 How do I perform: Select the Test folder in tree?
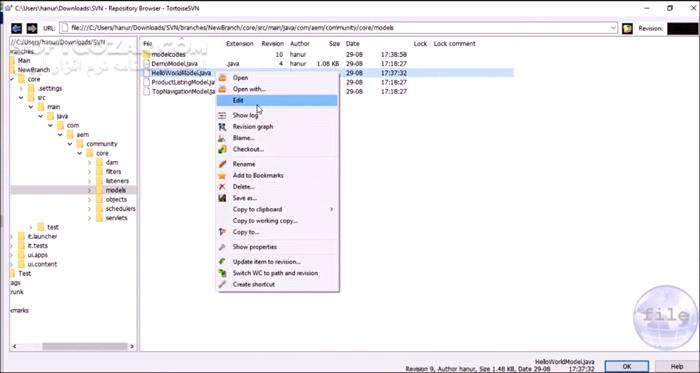click(x=25, y=274)
